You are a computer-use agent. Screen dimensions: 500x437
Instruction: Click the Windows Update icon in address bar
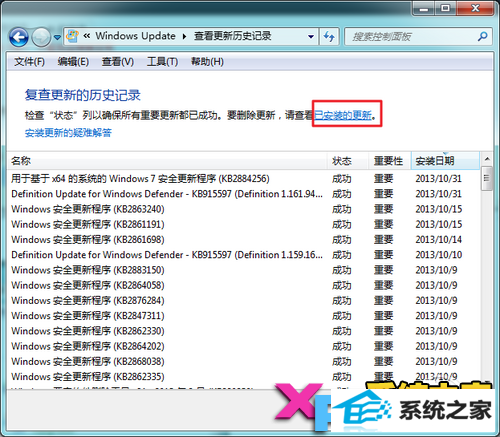(x=72, y=36)
